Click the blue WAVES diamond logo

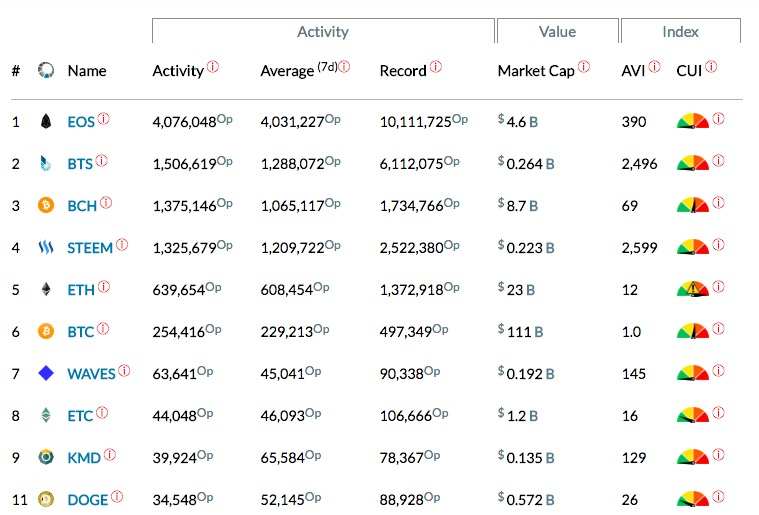coord(46,373)
